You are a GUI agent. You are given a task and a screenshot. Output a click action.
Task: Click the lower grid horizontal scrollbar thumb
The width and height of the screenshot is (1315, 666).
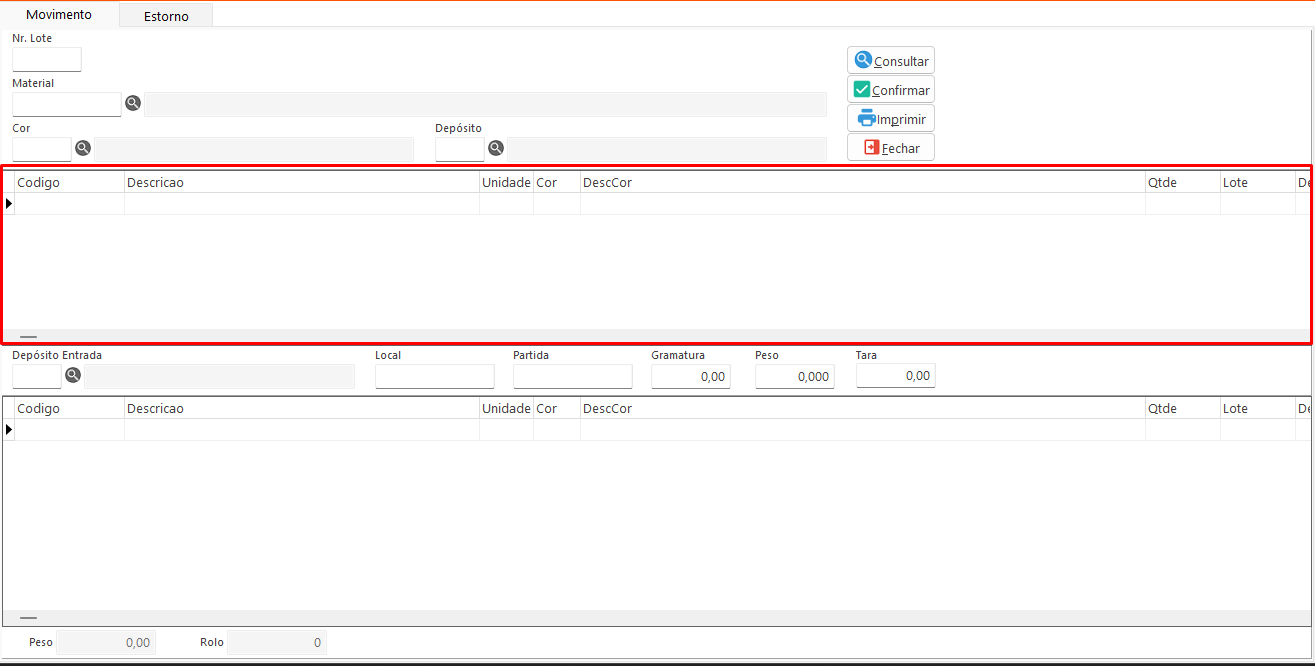28,619
